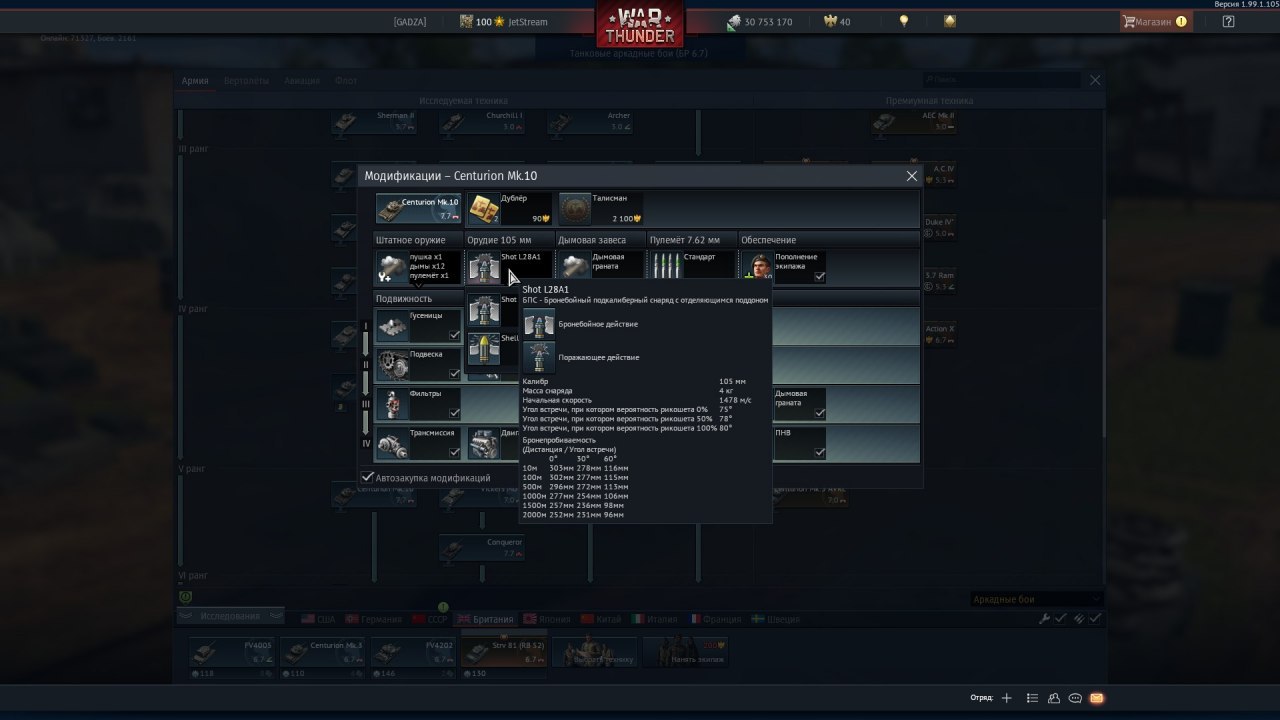Image resolution: width=1280 pixels, height=720 pixels.
Task: Open the help question mark icon
Action: 1228,21
